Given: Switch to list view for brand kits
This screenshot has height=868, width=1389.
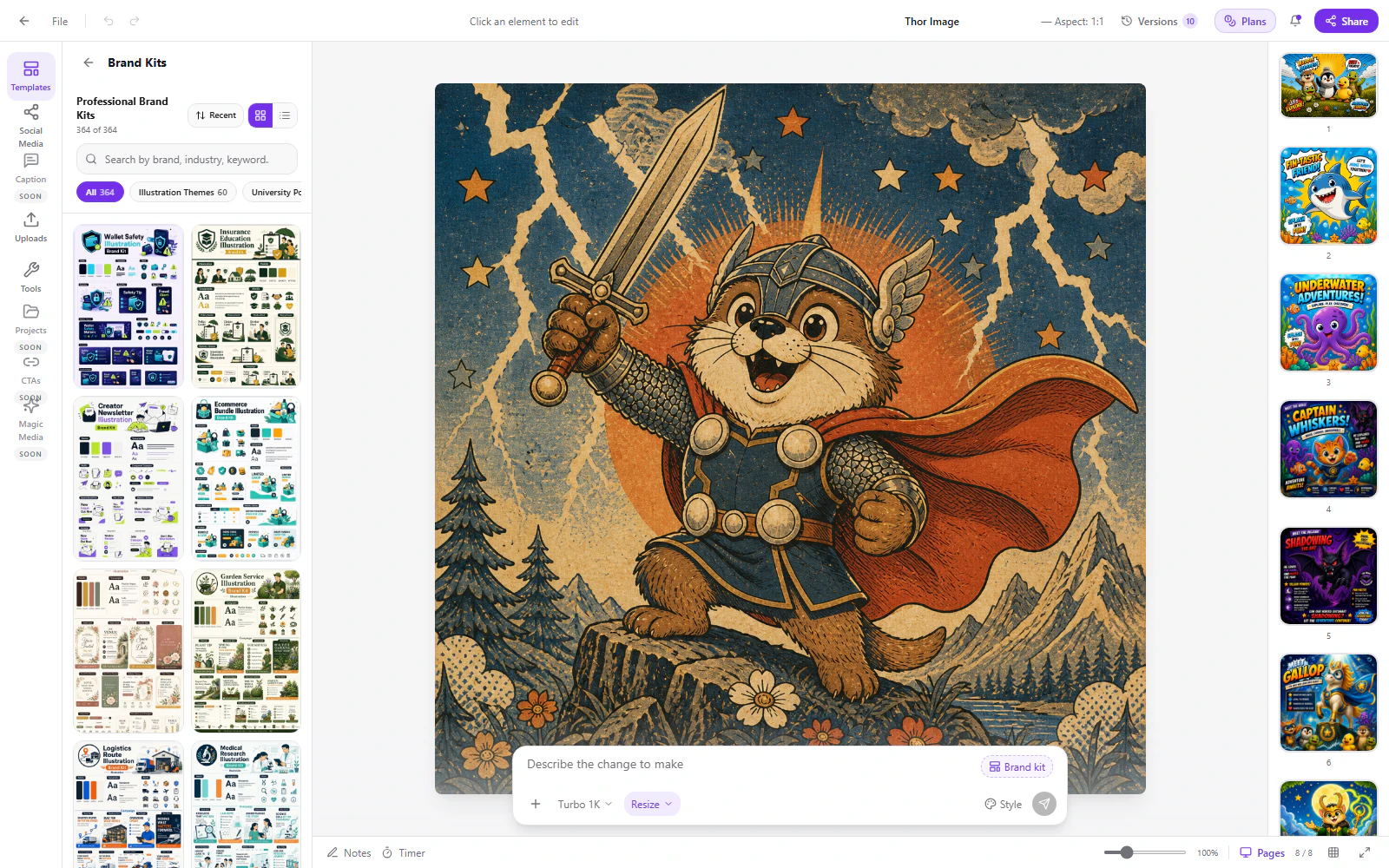Looking at the screenshot, I should click(x=285, y=115).
